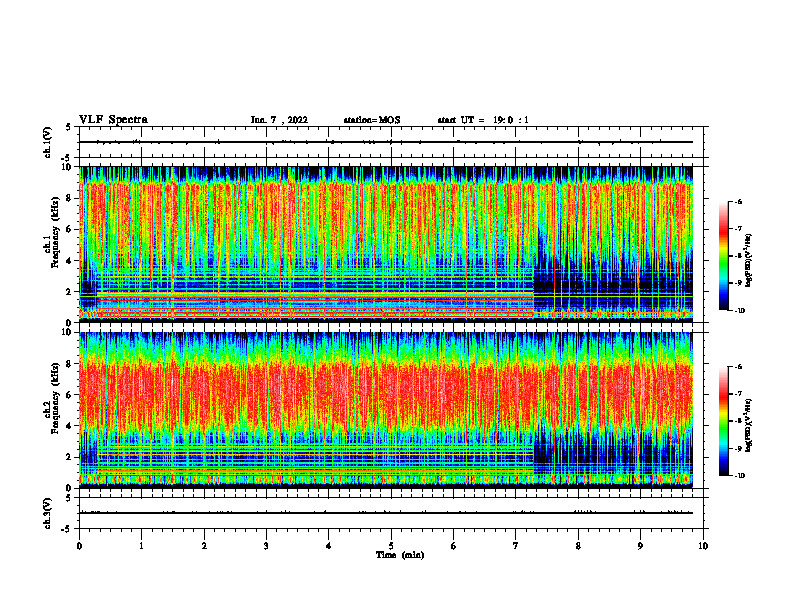Viewport: 792px width, 612px height.
Task: Click the time axis tick label "8"
Action: click(x=578, y=546)
